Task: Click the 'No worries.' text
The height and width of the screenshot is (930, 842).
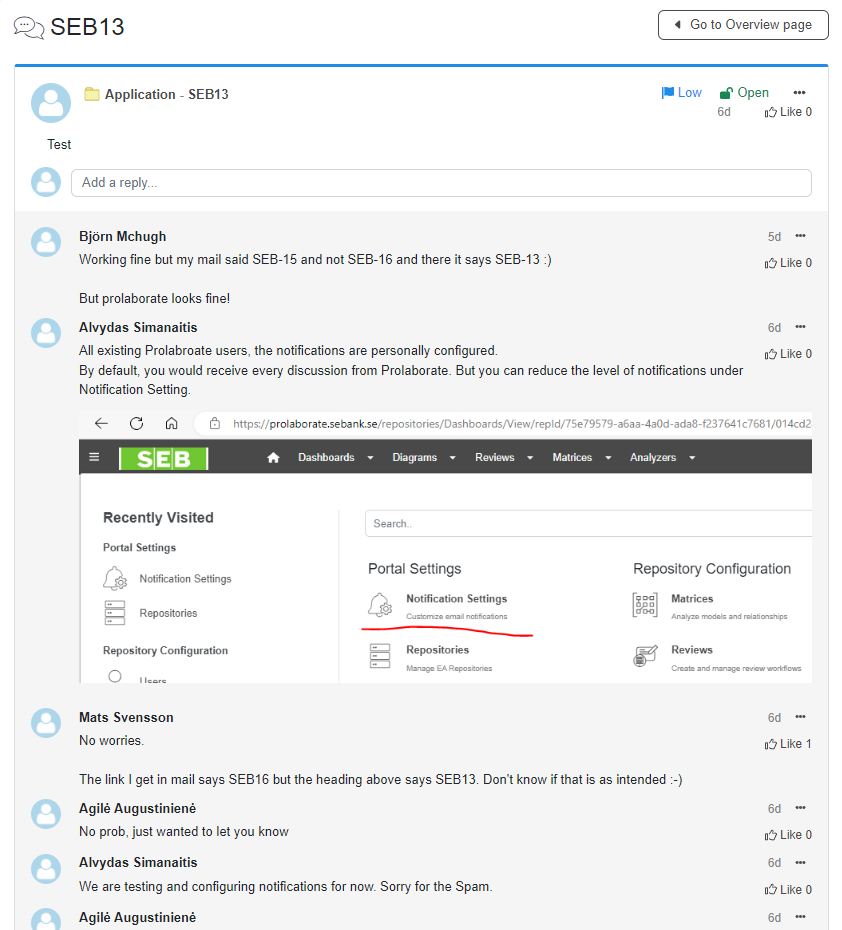Action: pyautogui.click(x=111, y=741)
